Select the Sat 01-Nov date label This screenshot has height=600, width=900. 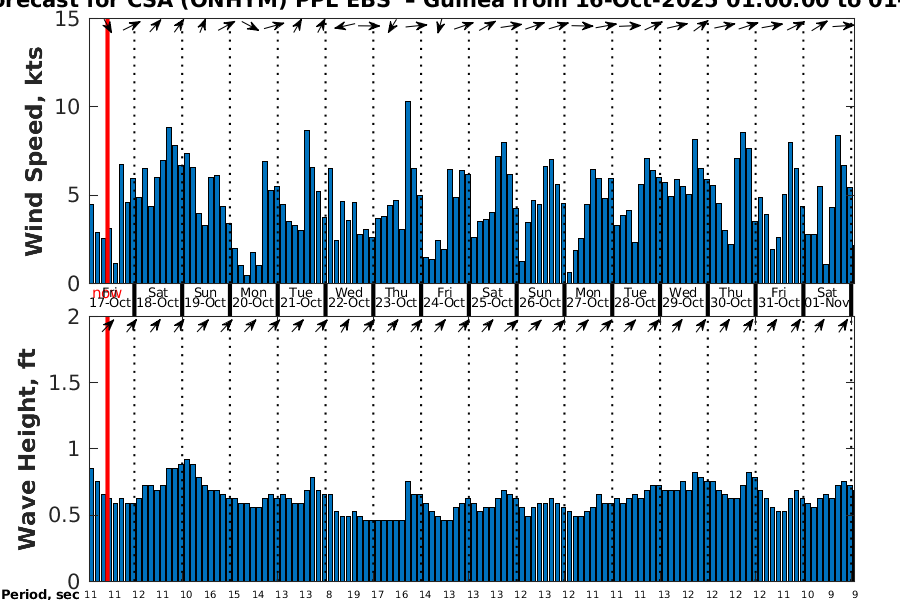click(x=826, y=297)
